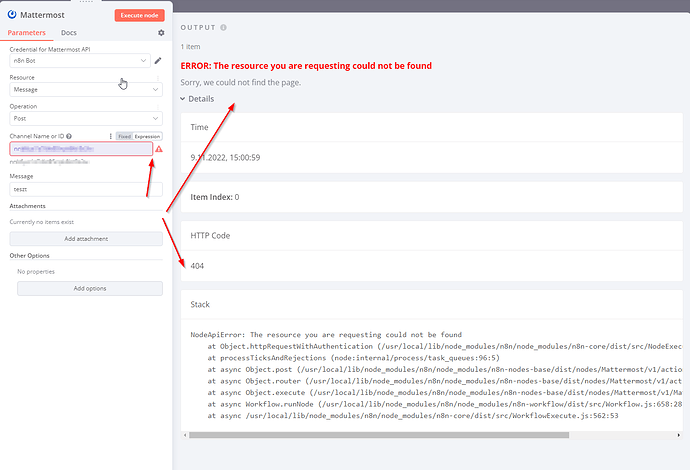Click the Add options button
Screen dimensions: 690x470
point(90,288)
